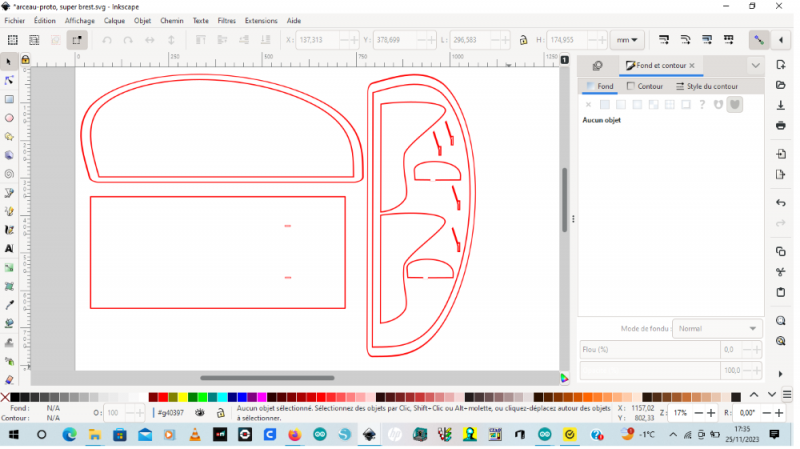Select the Star and polygon tool
800x449 pixels.
click(x=9, y=137)
